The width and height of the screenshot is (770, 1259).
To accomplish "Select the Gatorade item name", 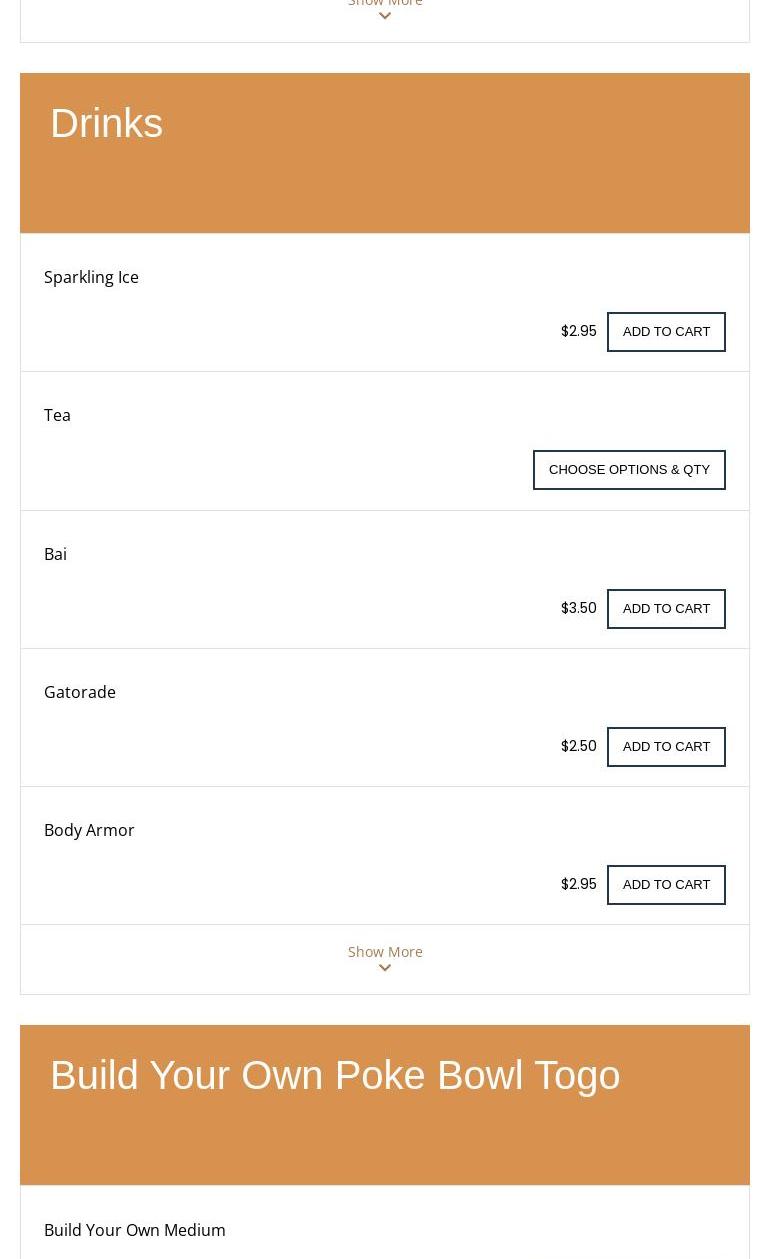I will click(x=80, y=692).
